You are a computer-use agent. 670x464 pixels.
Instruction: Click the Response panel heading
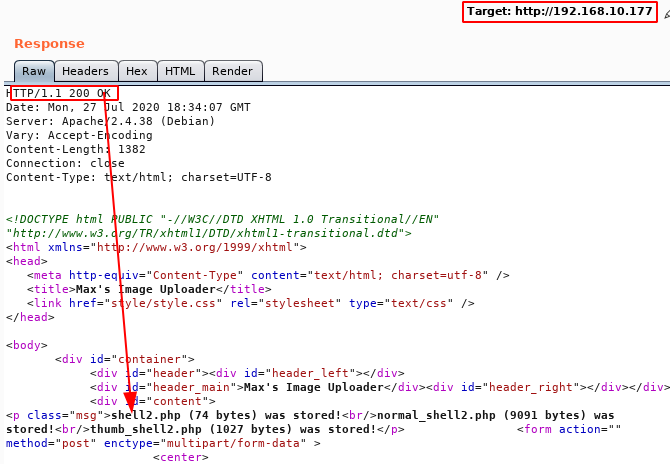click(50, 44)
